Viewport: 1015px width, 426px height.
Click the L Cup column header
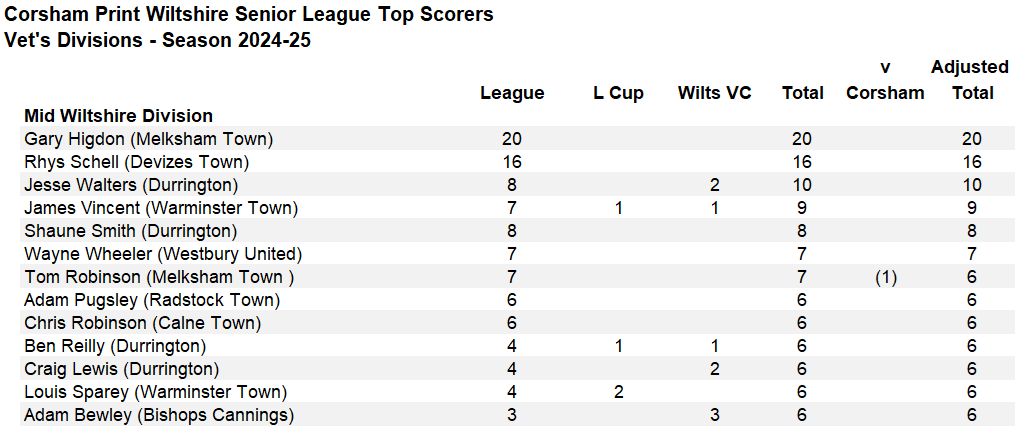(x=618, y=93)
